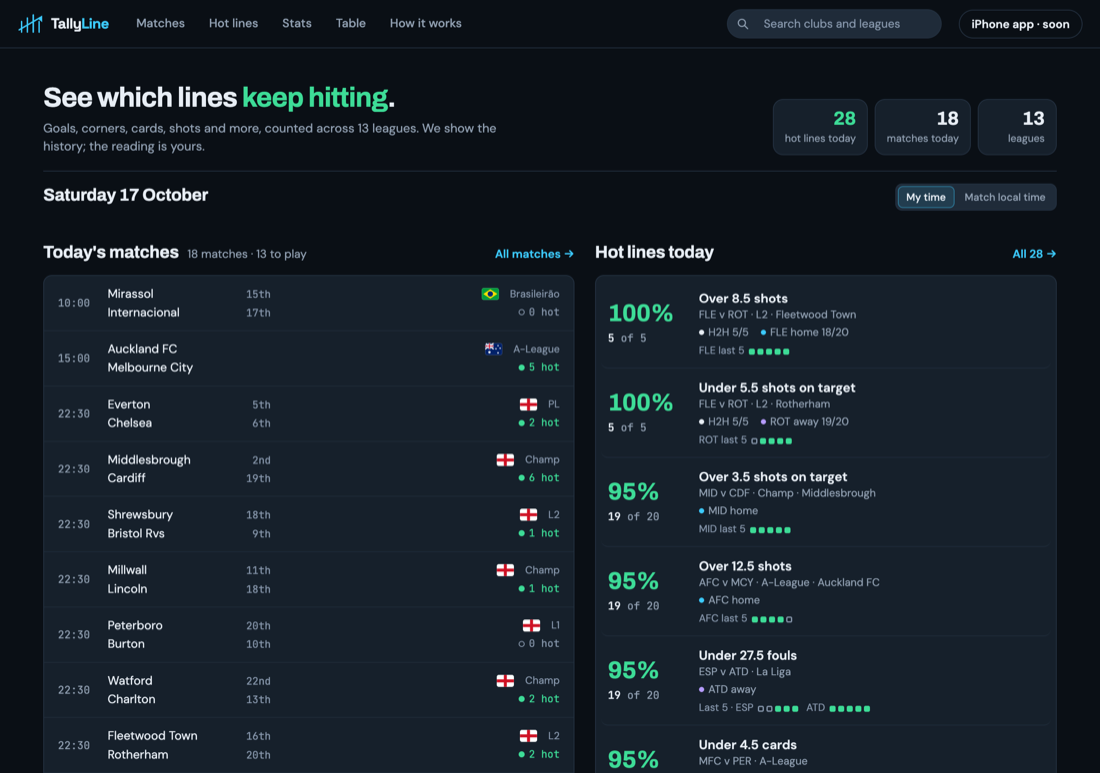
Task: Click the search magnifier icon
Action: click(x=742, y=24)
